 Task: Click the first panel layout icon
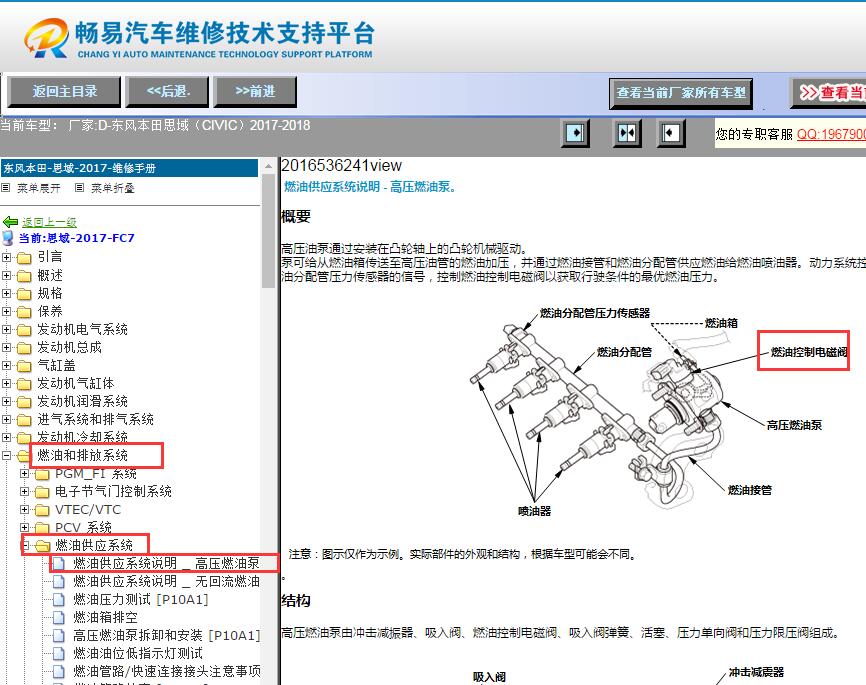point(575,133)
